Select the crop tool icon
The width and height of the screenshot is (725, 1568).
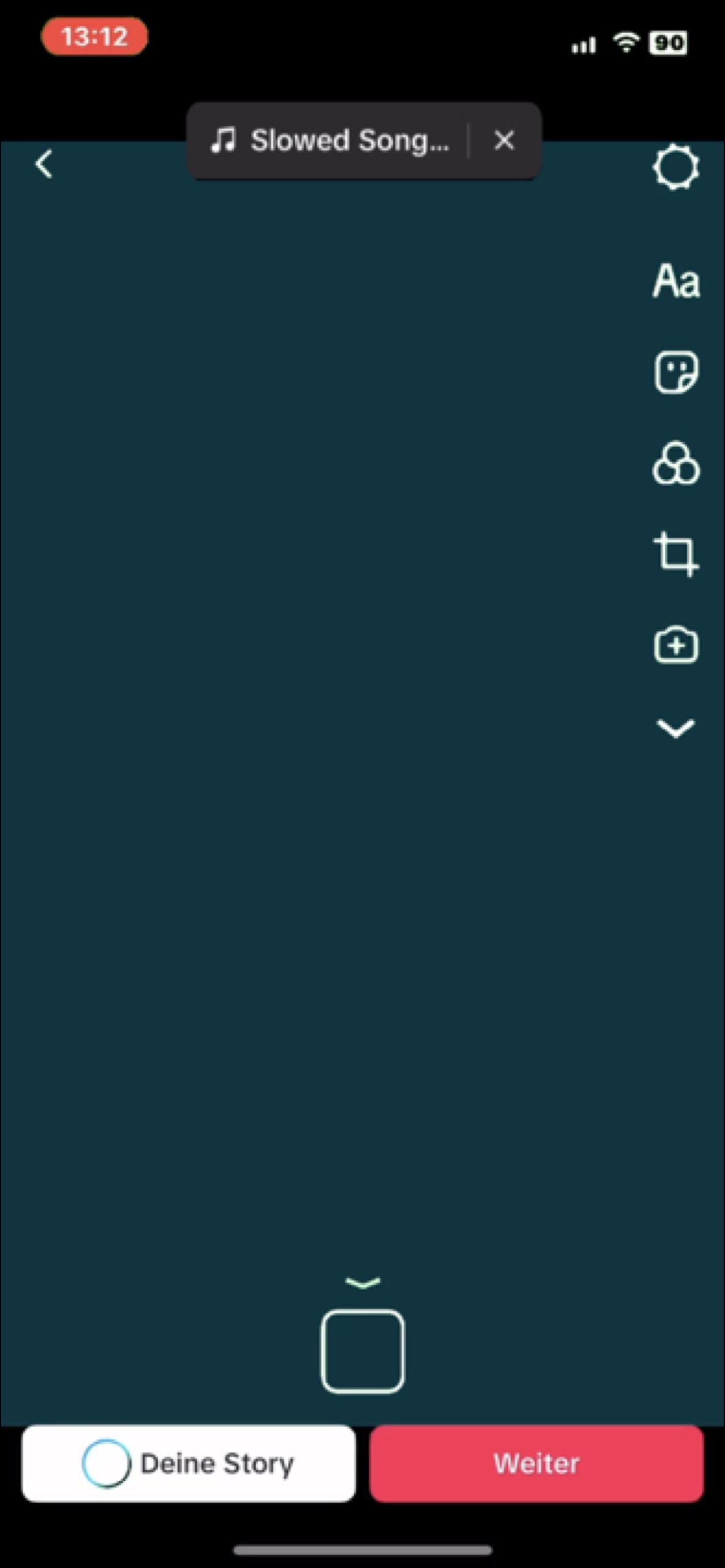[676, 554]
